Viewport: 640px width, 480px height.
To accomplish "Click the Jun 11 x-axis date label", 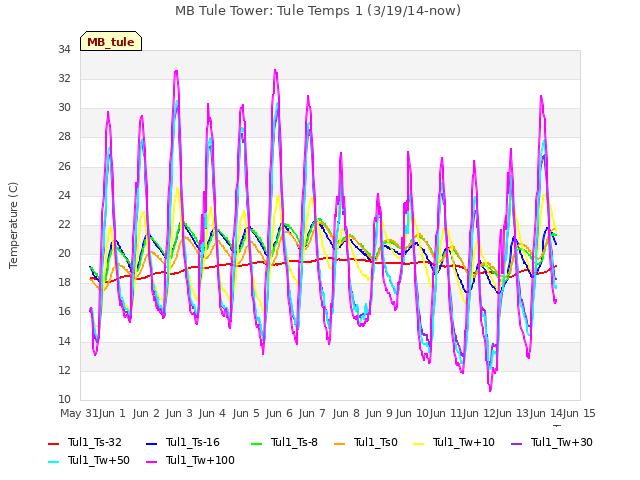I will [x=446, y=413].
